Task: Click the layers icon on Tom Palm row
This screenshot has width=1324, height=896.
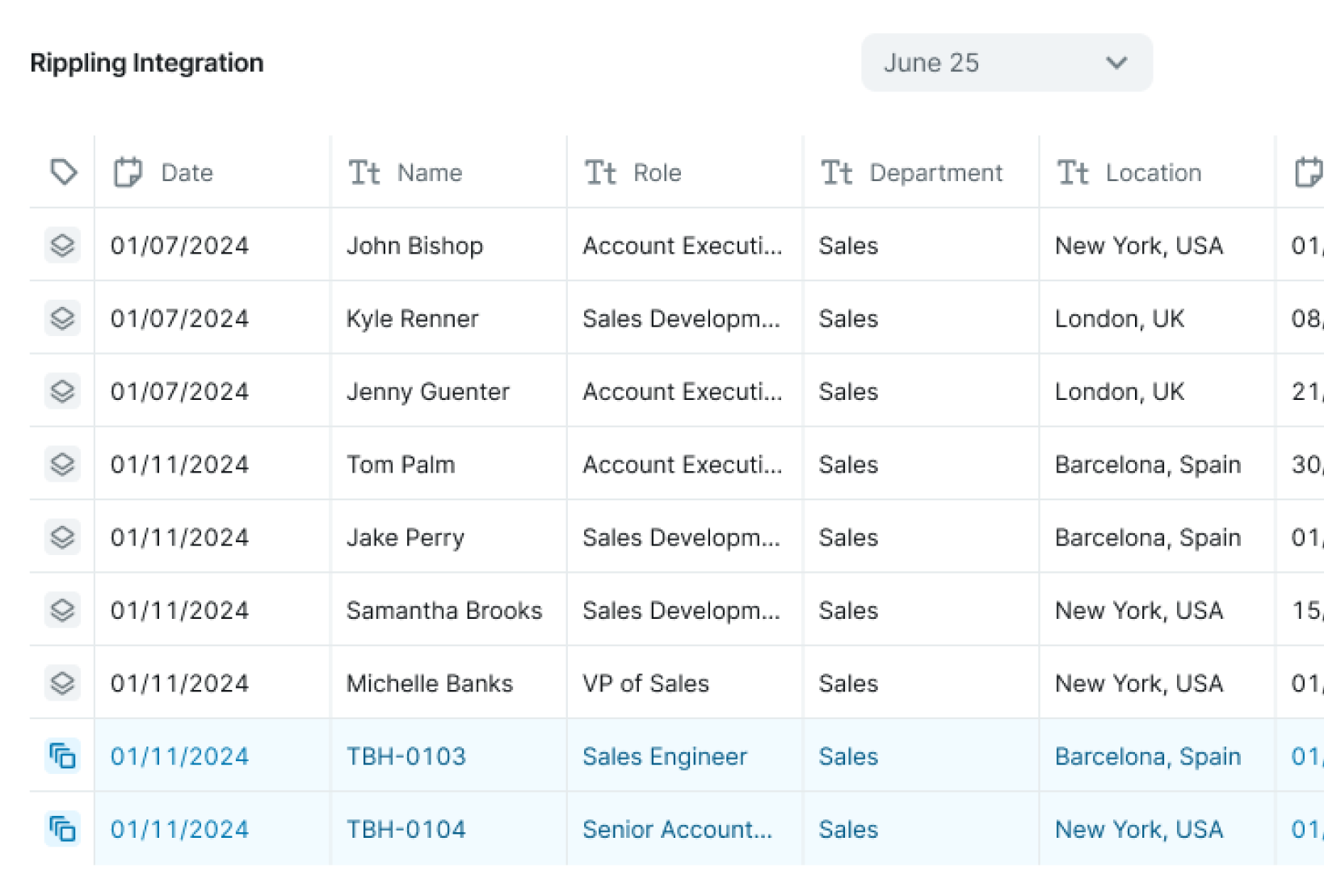Action: point(62,464)
